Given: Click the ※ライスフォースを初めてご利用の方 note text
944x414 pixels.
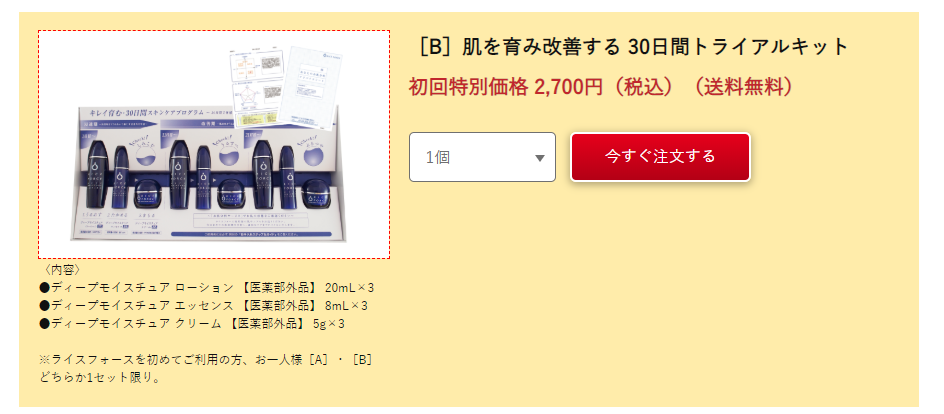Looking at the screenshot, I should pos(206,369).
